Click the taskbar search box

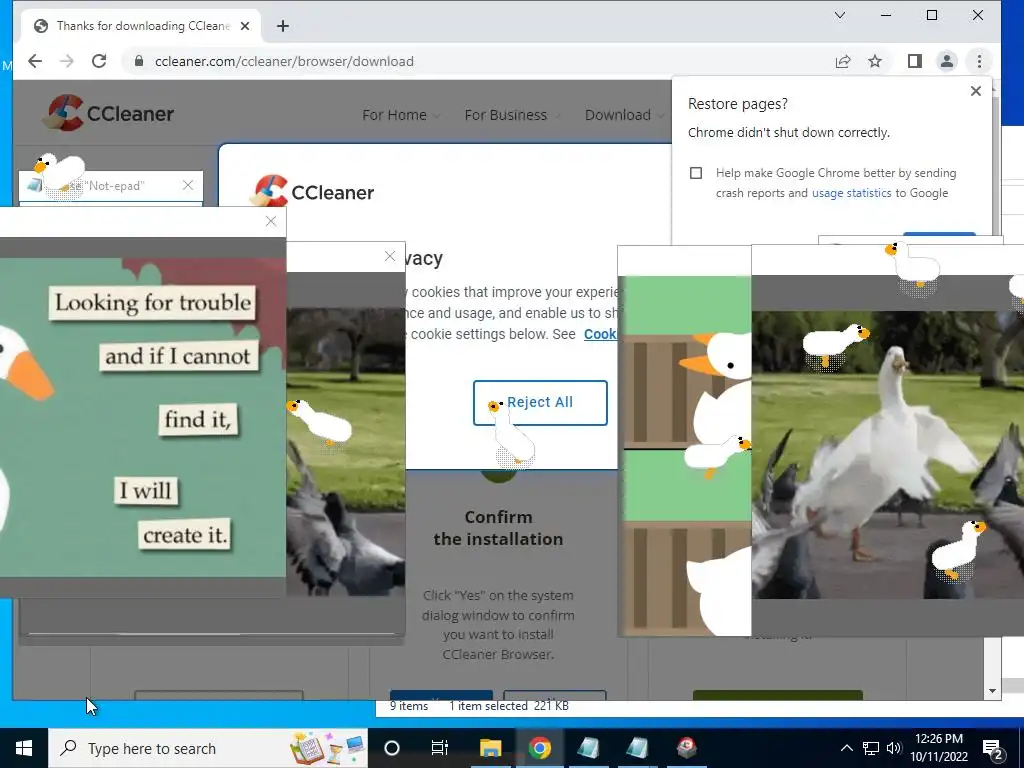[x=208, y=748]
